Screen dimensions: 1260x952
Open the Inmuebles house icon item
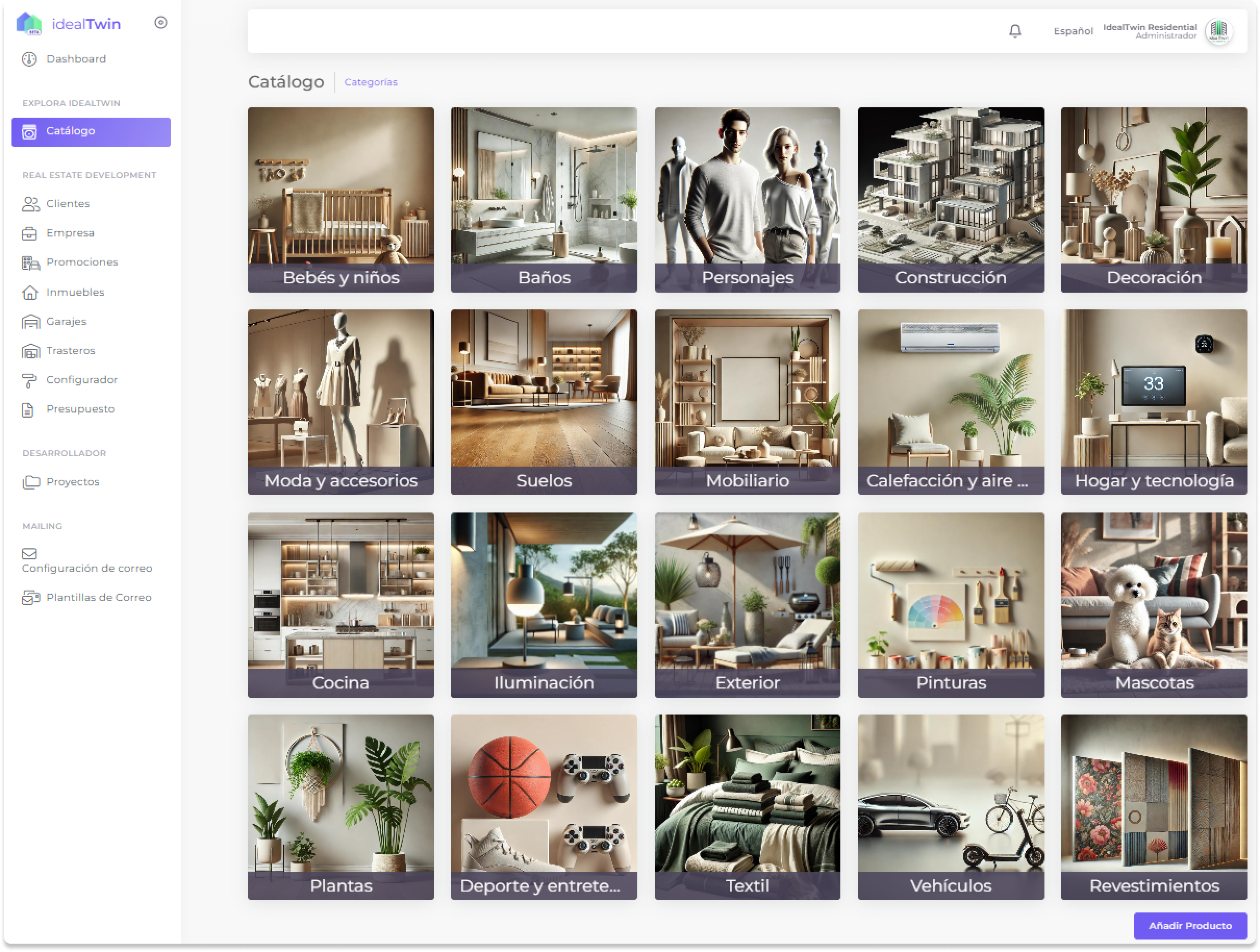[x=30, y=292]
